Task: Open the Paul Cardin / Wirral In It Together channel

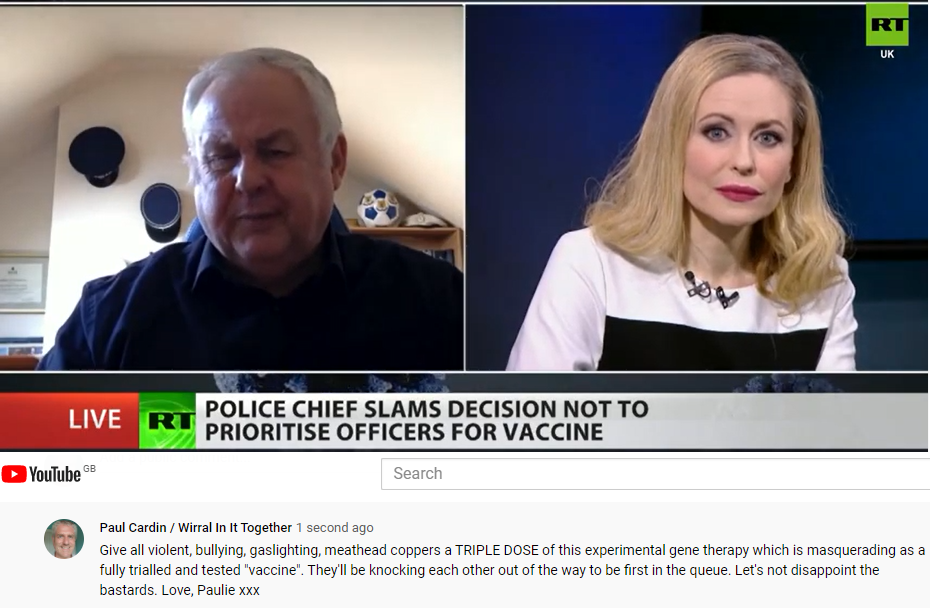Action: tap(196, 527)
